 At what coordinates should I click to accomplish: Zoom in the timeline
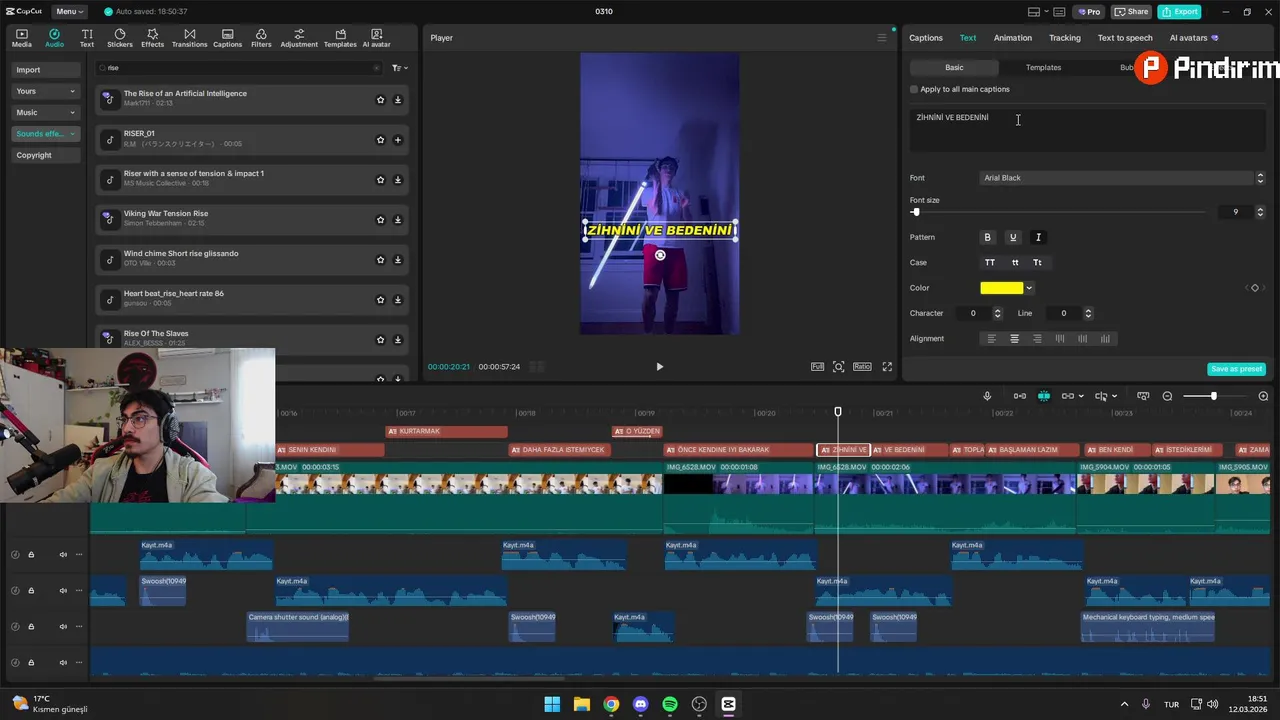point(1263,396)
